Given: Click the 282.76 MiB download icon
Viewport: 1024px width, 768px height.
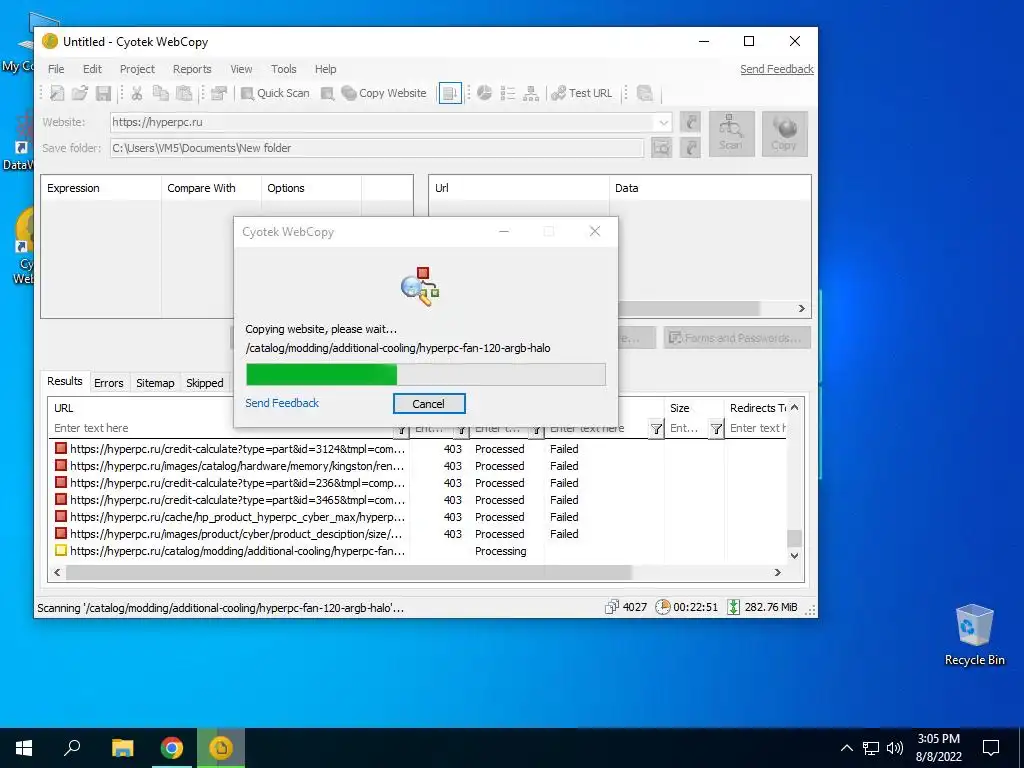Looking at the screenshot, I should click(x=733, y=607).
